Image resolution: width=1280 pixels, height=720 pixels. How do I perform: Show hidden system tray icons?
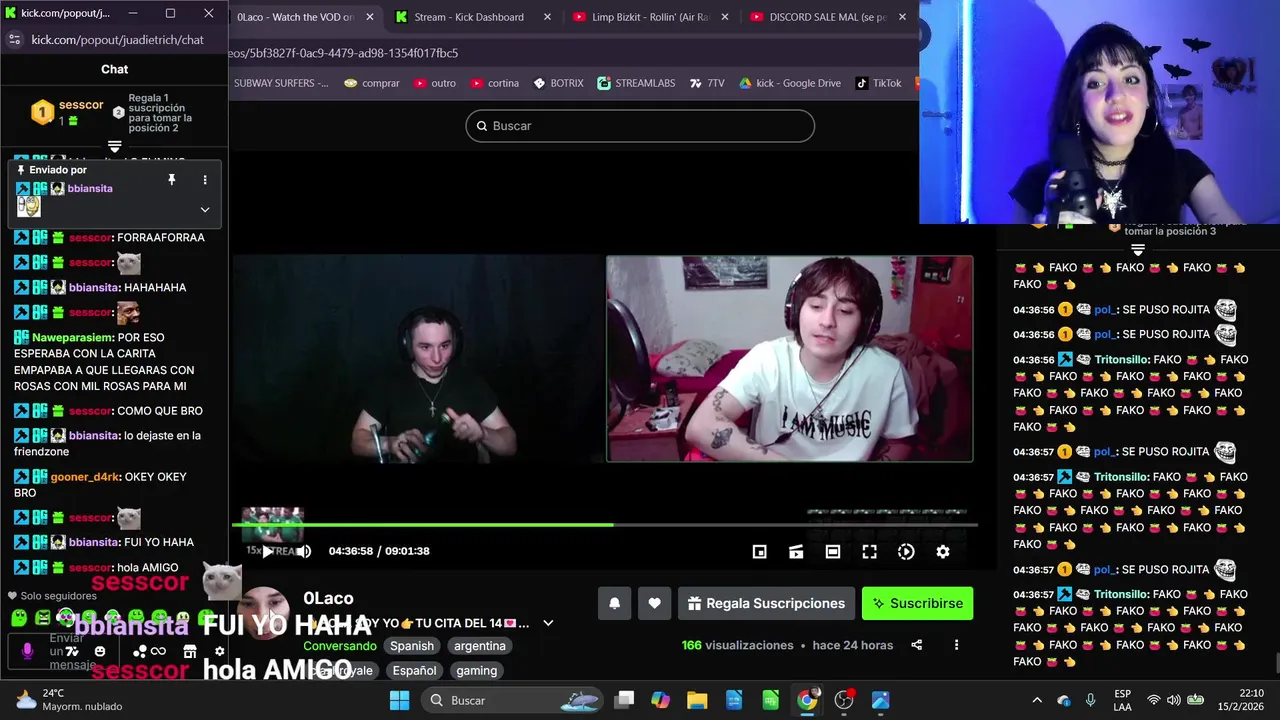1037,700
